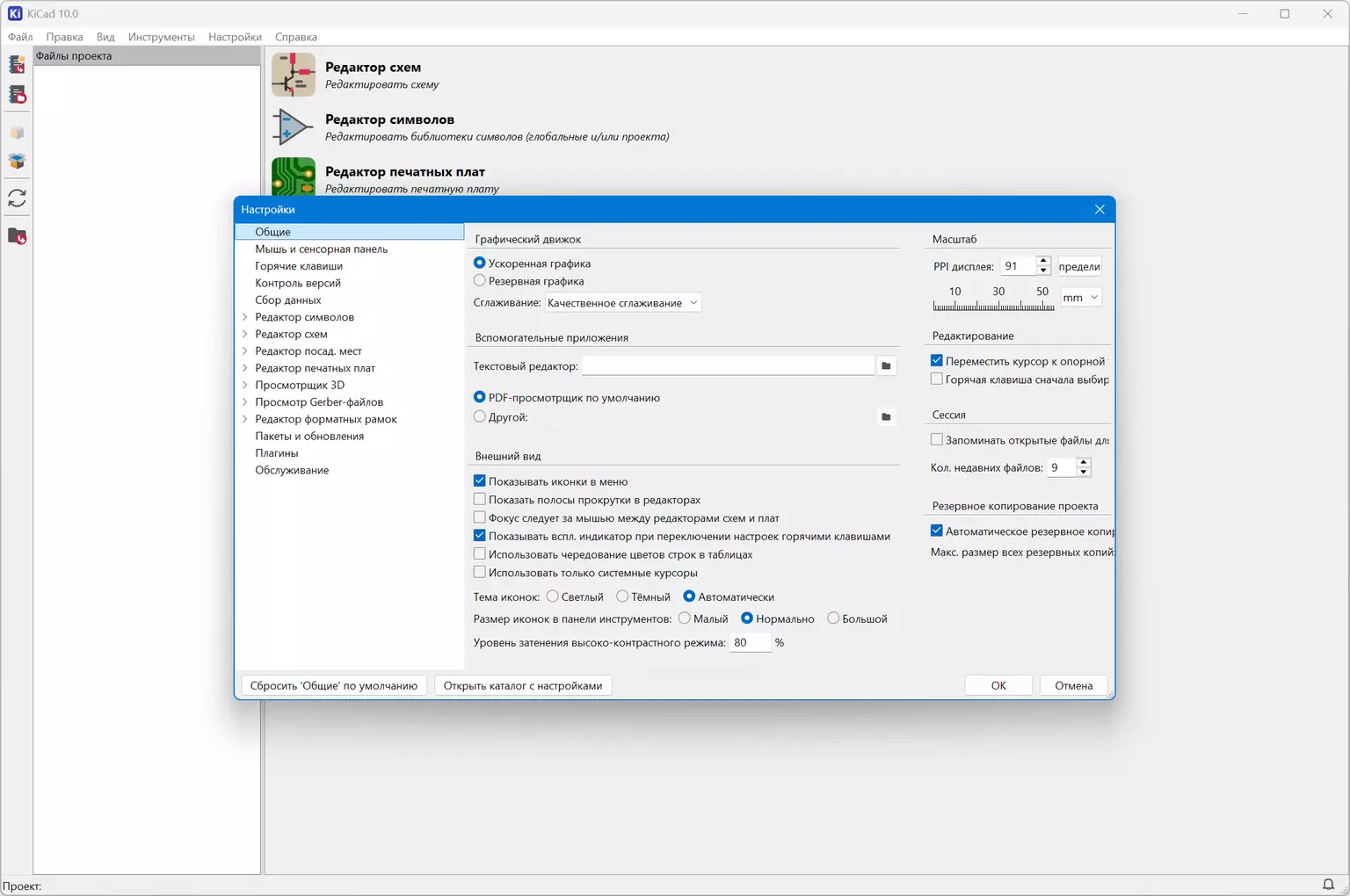The image size is (1350, 896).
Task: Click inside the high-contrast dimming level field
Action: [749, 643]
